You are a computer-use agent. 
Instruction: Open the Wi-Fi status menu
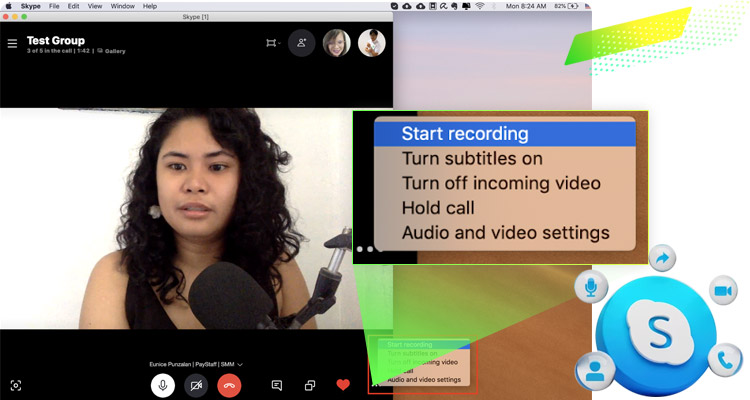point(479,6)
